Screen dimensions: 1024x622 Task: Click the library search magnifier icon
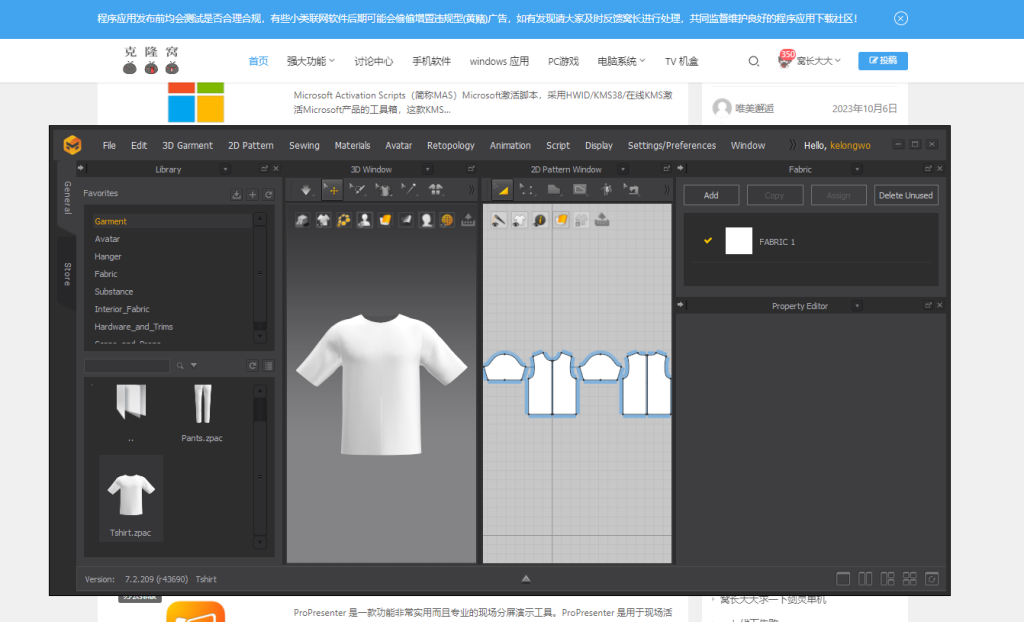(x=180, y=366)
